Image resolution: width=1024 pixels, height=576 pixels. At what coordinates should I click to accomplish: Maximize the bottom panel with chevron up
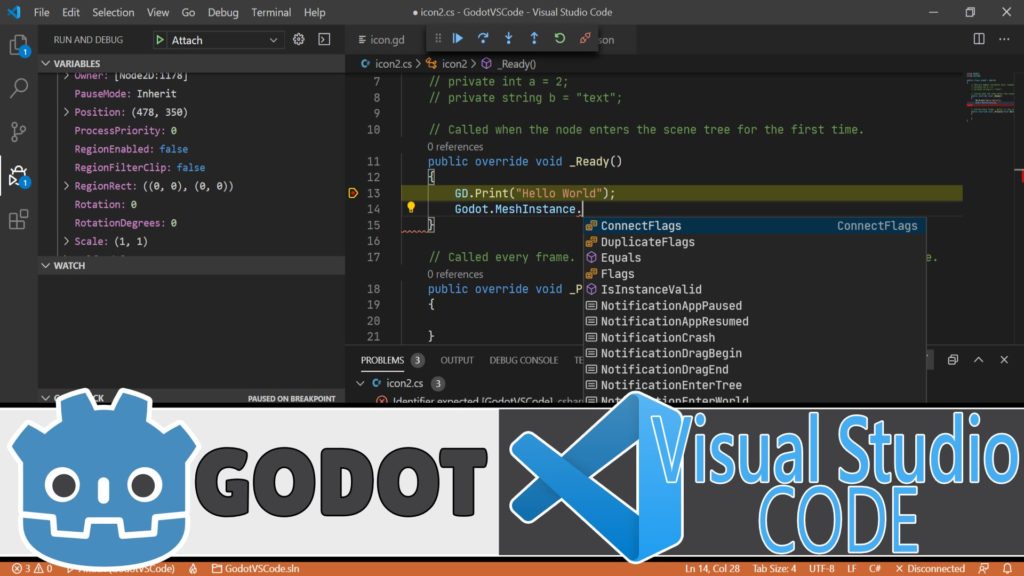[x=978, y=360]
